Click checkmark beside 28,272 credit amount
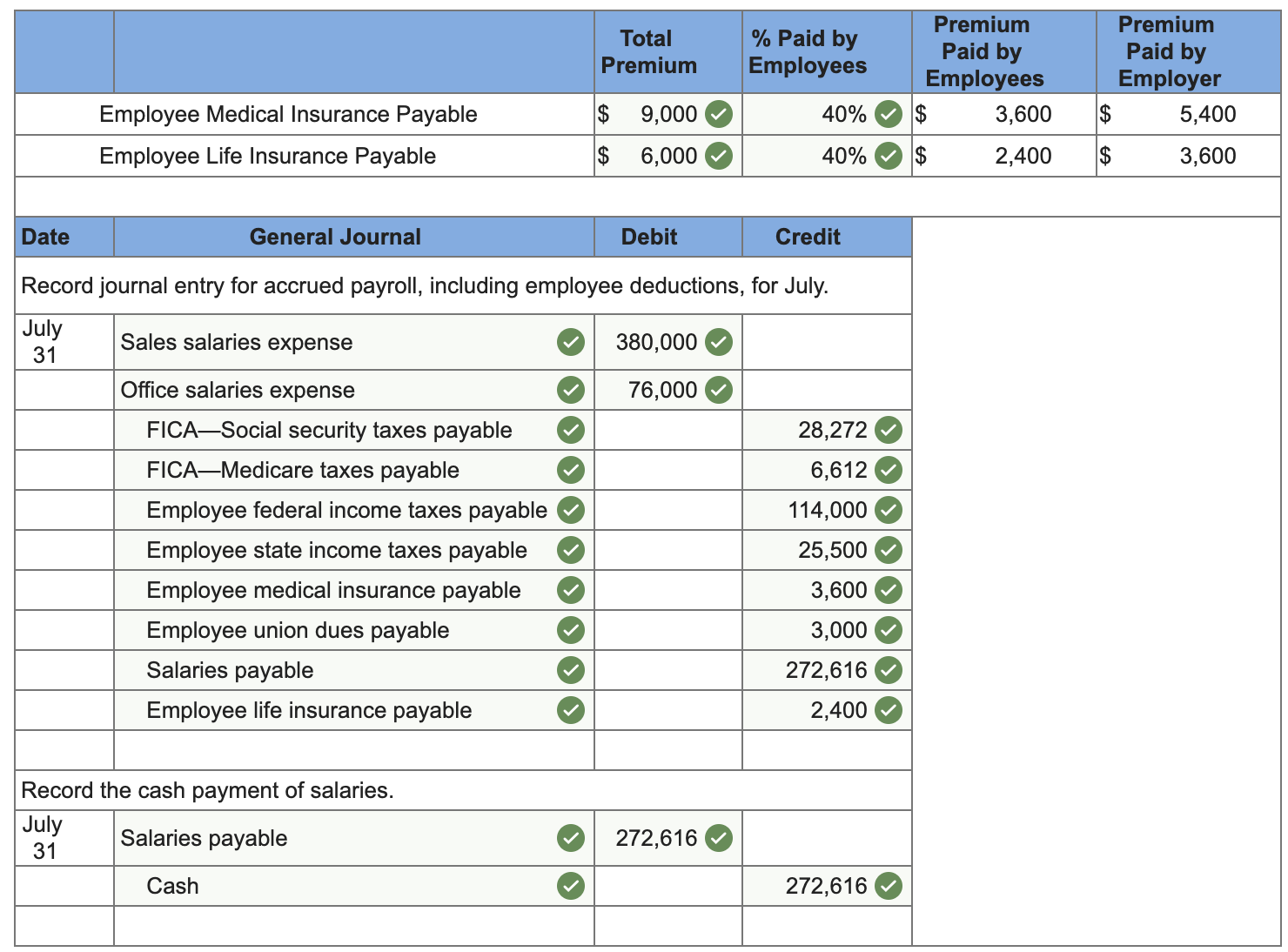Screen dimensions: 1288x952 [x=888, y=430]
